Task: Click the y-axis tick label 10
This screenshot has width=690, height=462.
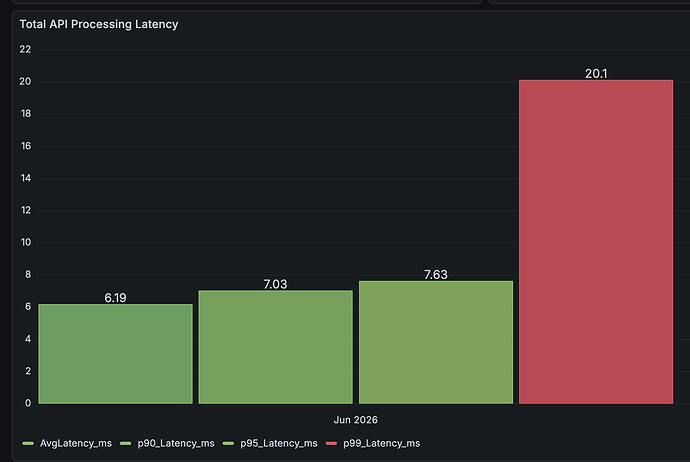Action: (x=26, y=242)
